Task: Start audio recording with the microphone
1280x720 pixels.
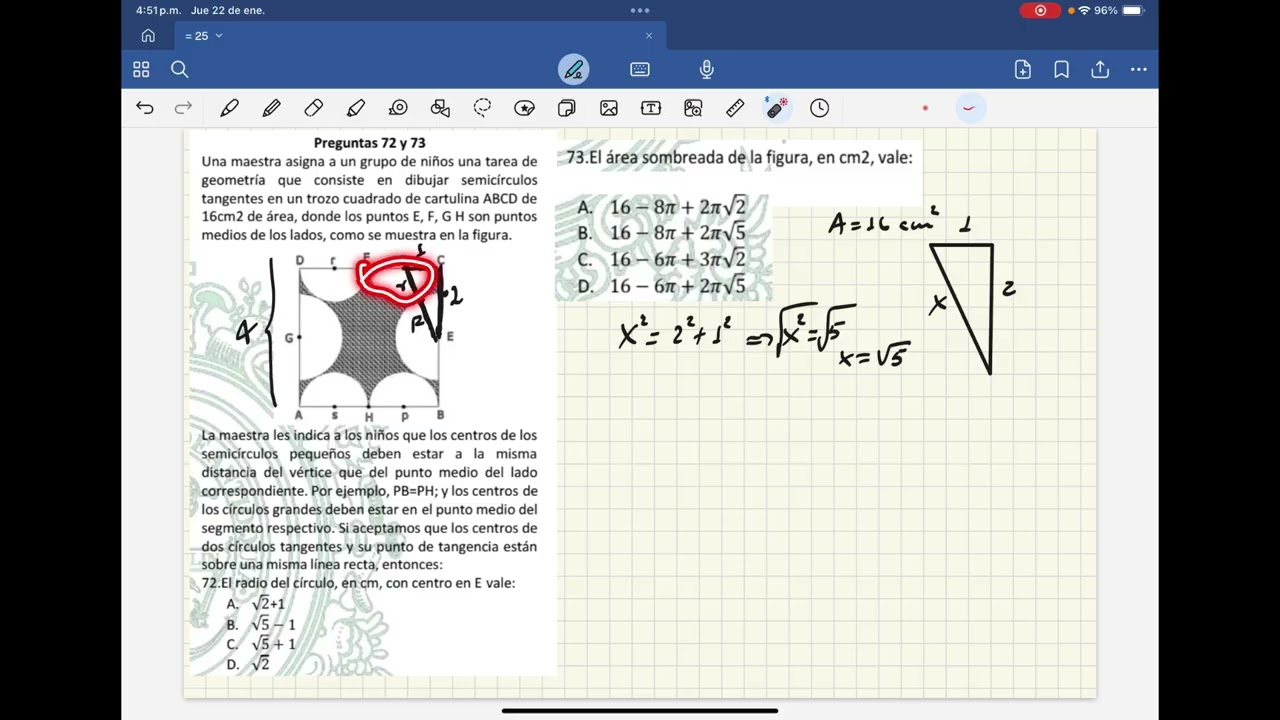Action: click(x=707, y=69)
